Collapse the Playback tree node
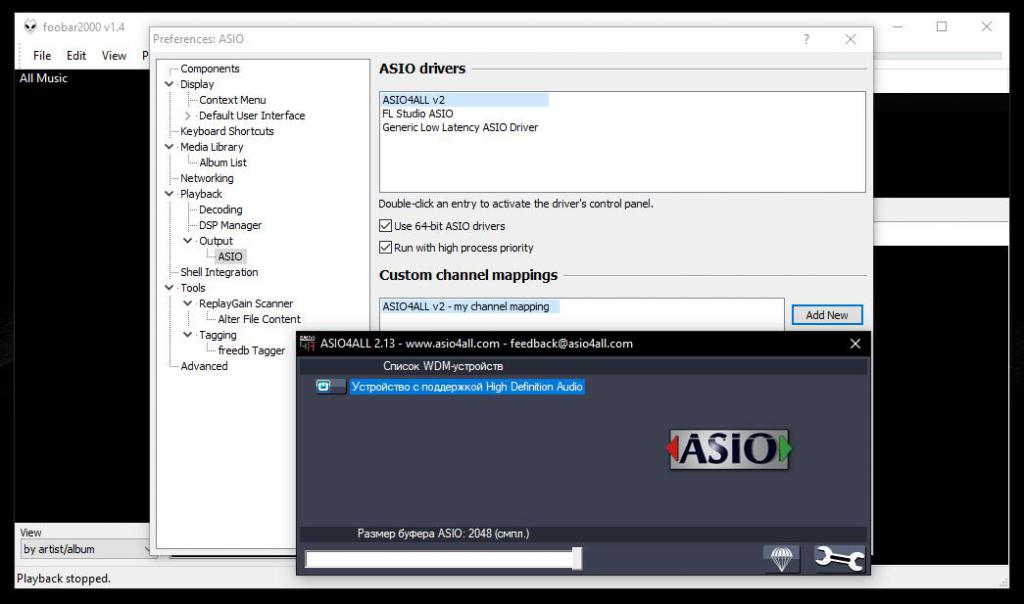1024x604 pixels. pyautogui.click(x=169, y=194)
